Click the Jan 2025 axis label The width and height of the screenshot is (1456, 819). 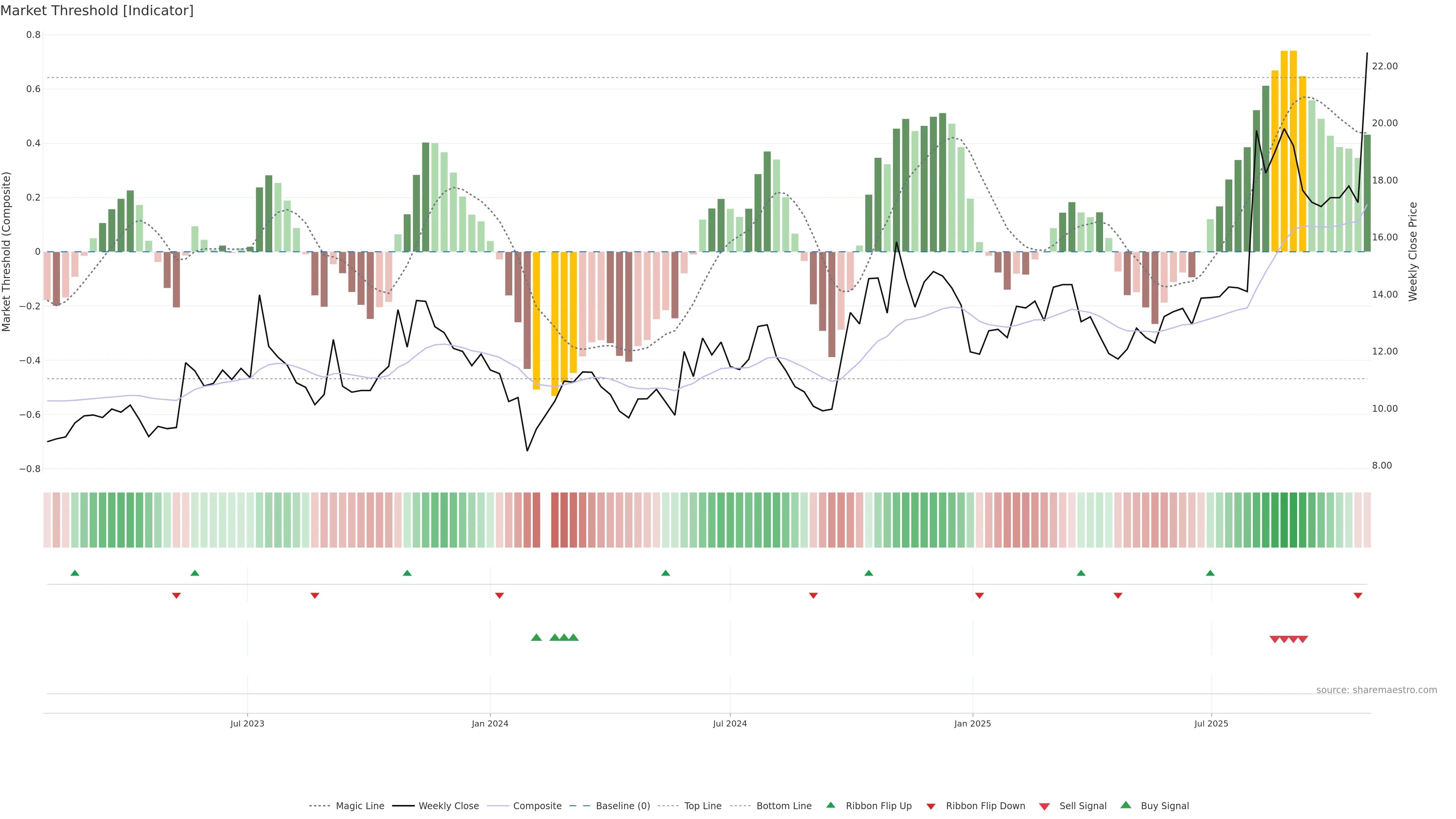pos(972,723)
